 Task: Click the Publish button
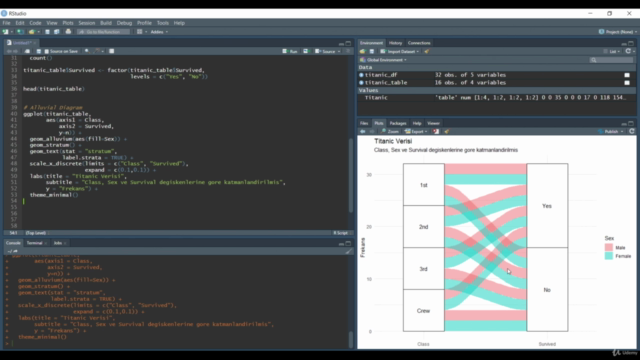click(x=608, y=131)
